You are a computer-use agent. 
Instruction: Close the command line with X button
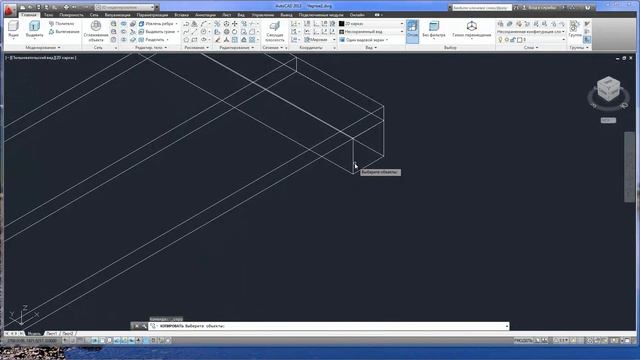point(136,326)
